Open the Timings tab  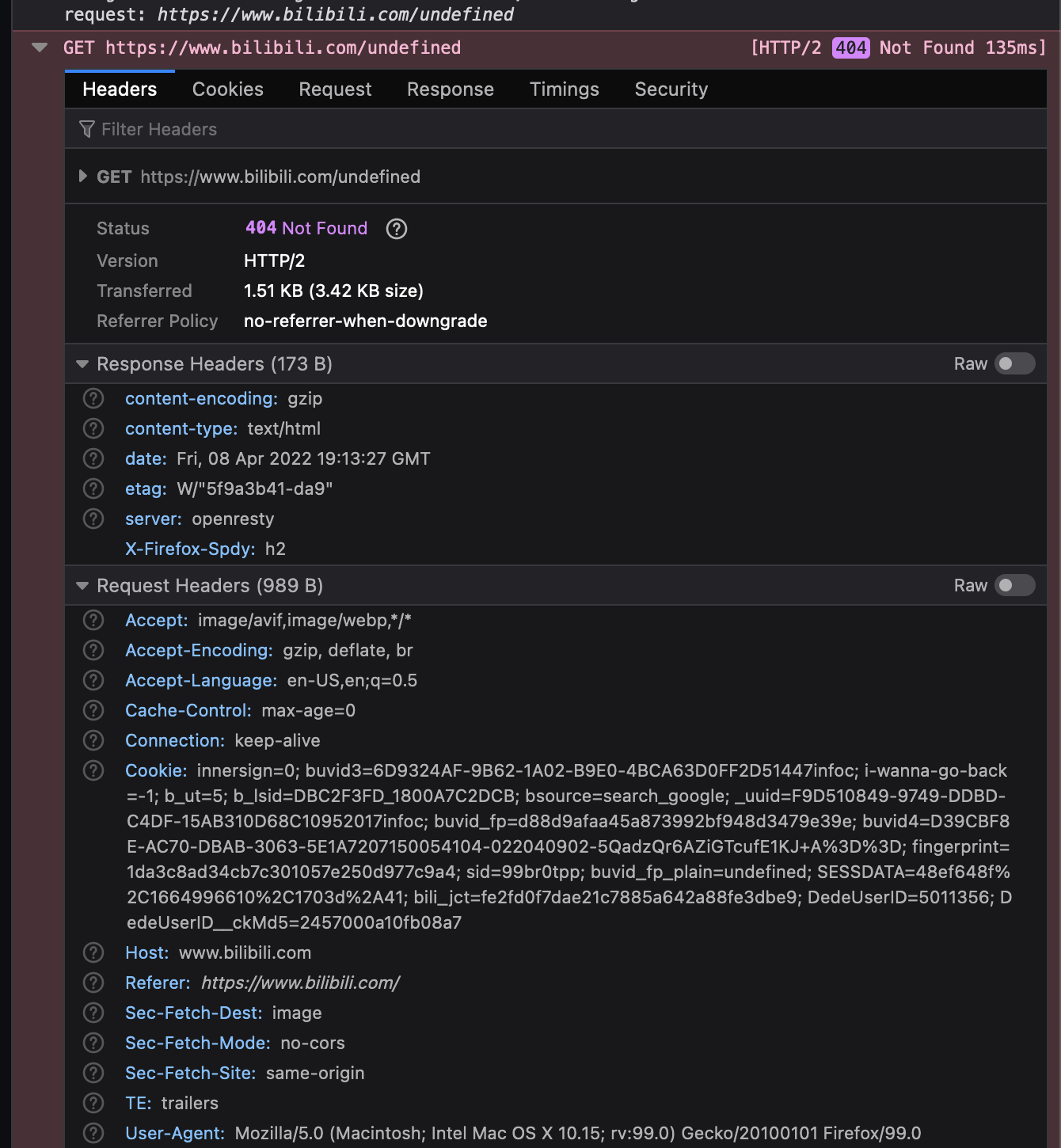(564, 89)
